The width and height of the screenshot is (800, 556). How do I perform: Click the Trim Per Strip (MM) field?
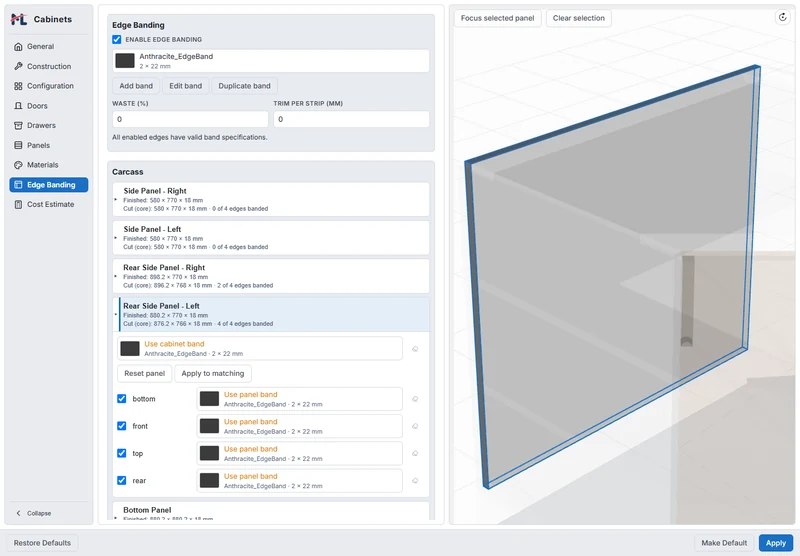click(352, 119)
